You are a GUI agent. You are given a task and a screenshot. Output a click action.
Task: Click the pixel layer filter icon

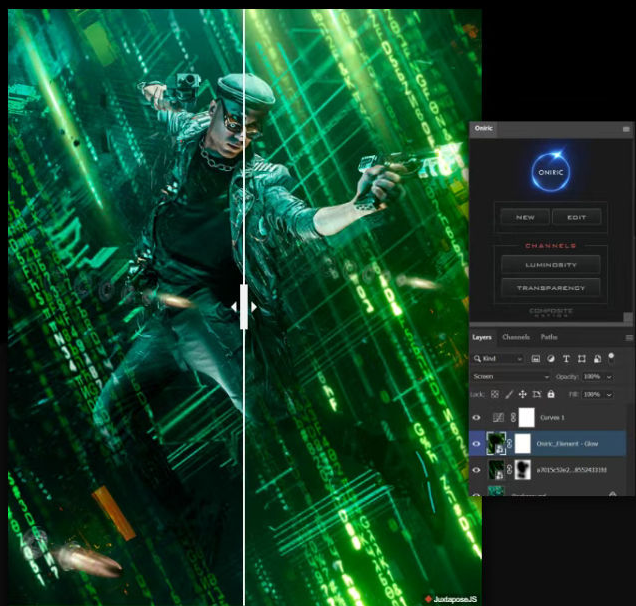[x=536, y=358]
